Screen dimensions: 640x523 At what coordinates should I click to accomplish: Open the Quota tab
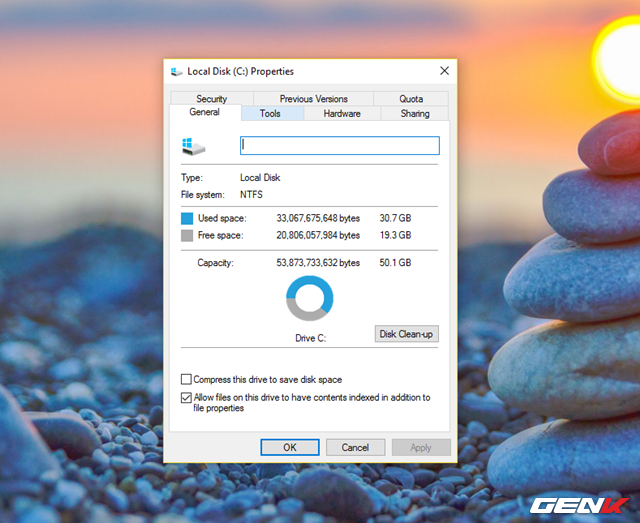click(x=411, y=99)
